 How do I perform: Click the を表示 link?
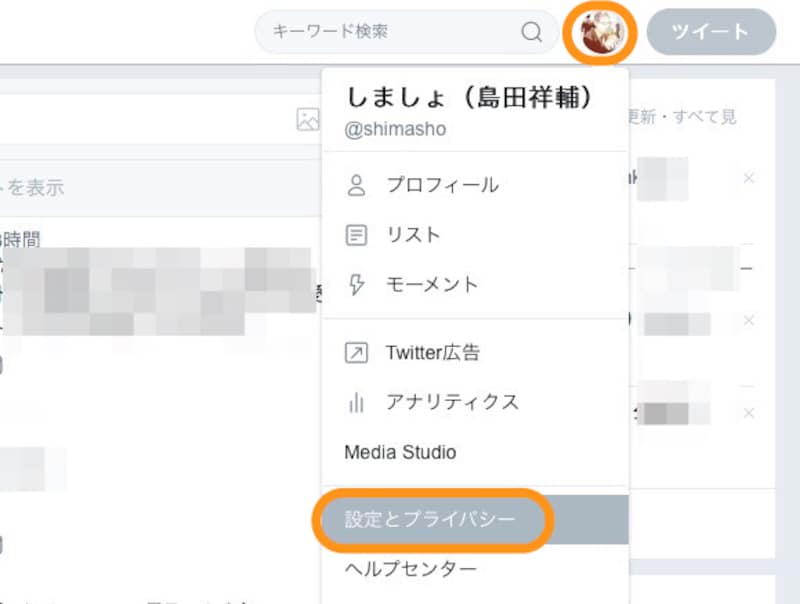point(33,187)
